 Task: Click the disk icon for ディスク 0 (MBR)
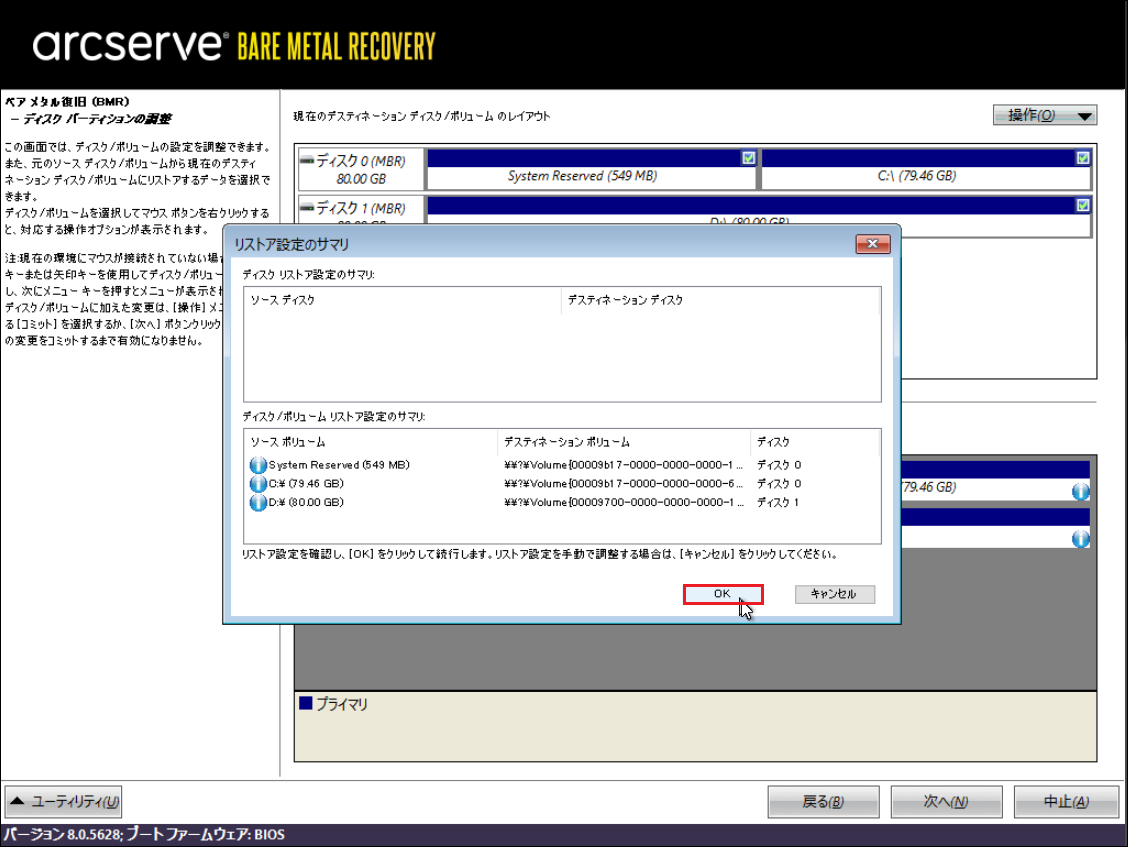pyautogui.click(x=307, y=160)
